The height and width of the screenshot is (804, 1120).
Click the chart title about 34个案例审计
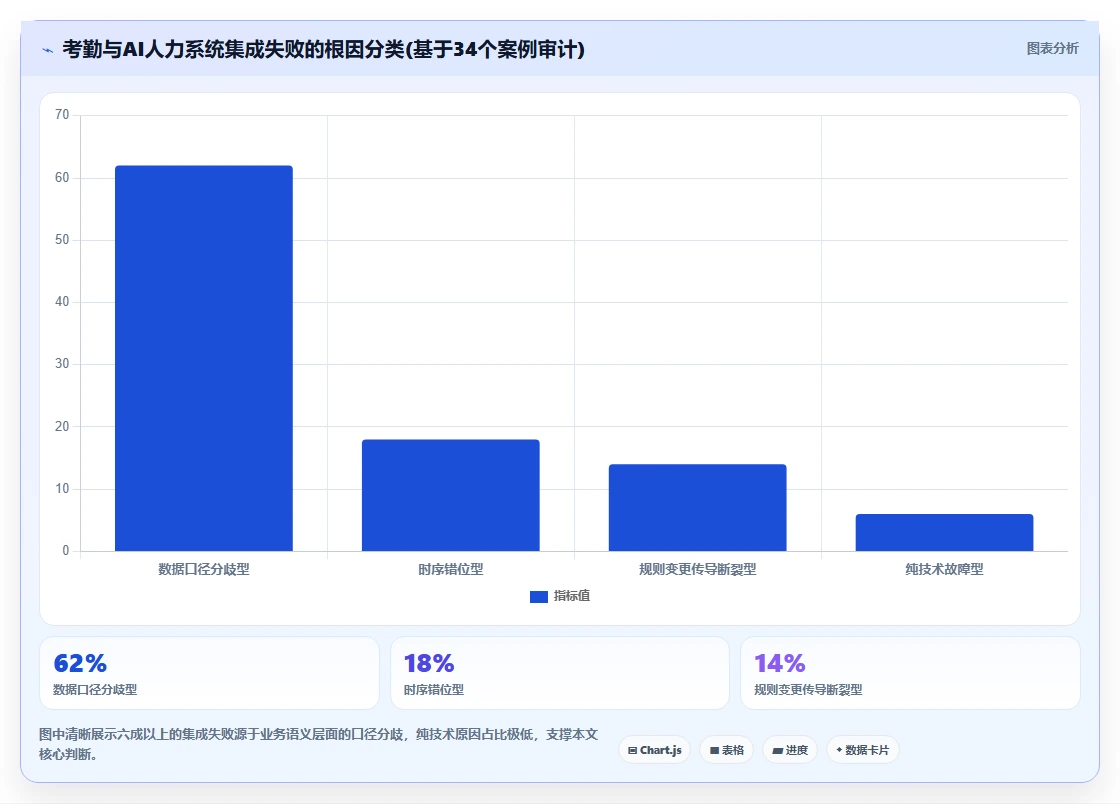324,49
